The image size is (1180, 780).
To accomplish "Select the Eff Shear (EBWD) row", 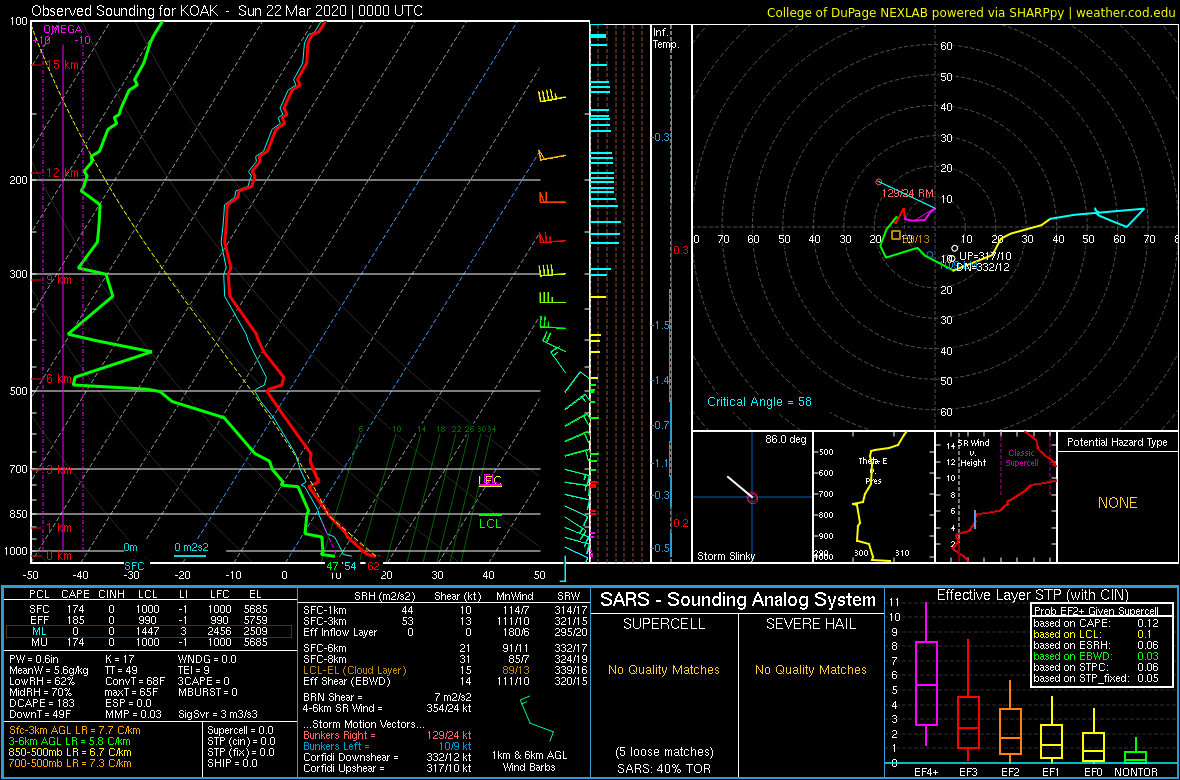I will coord(442,681).
